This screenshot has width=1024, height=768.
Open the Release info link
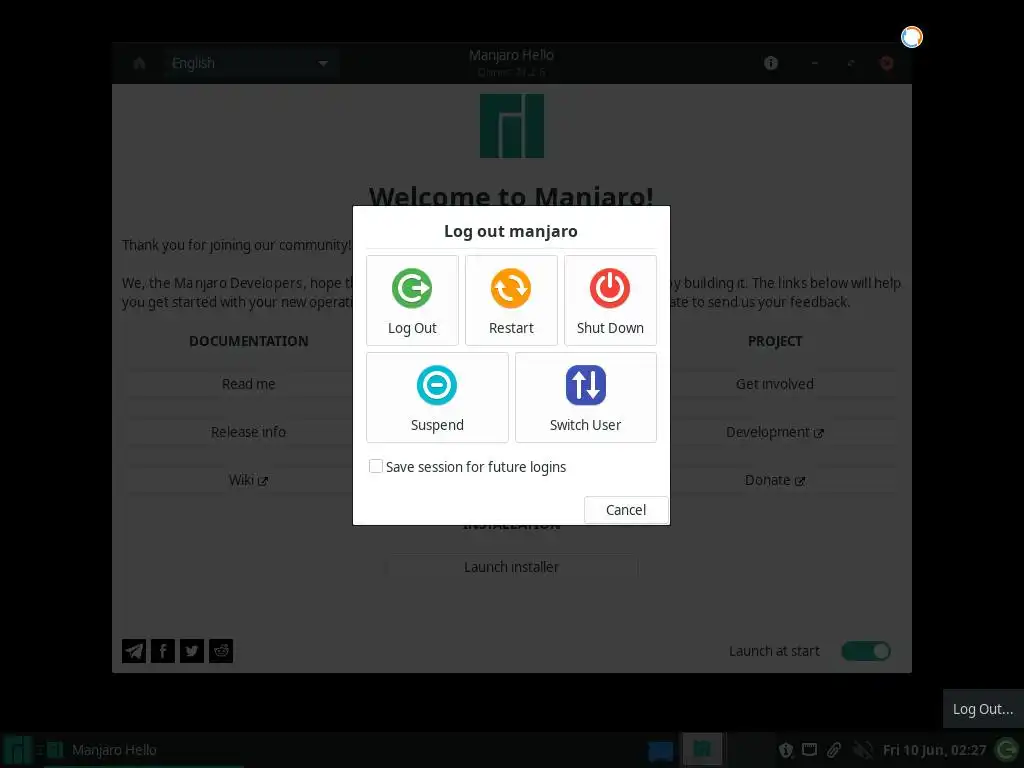click(x=248, y=432)
